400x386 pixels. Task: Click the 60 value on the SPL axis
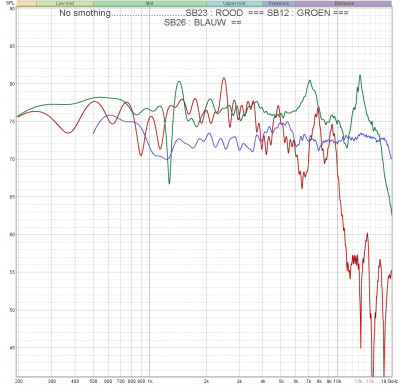click(12, 235)
